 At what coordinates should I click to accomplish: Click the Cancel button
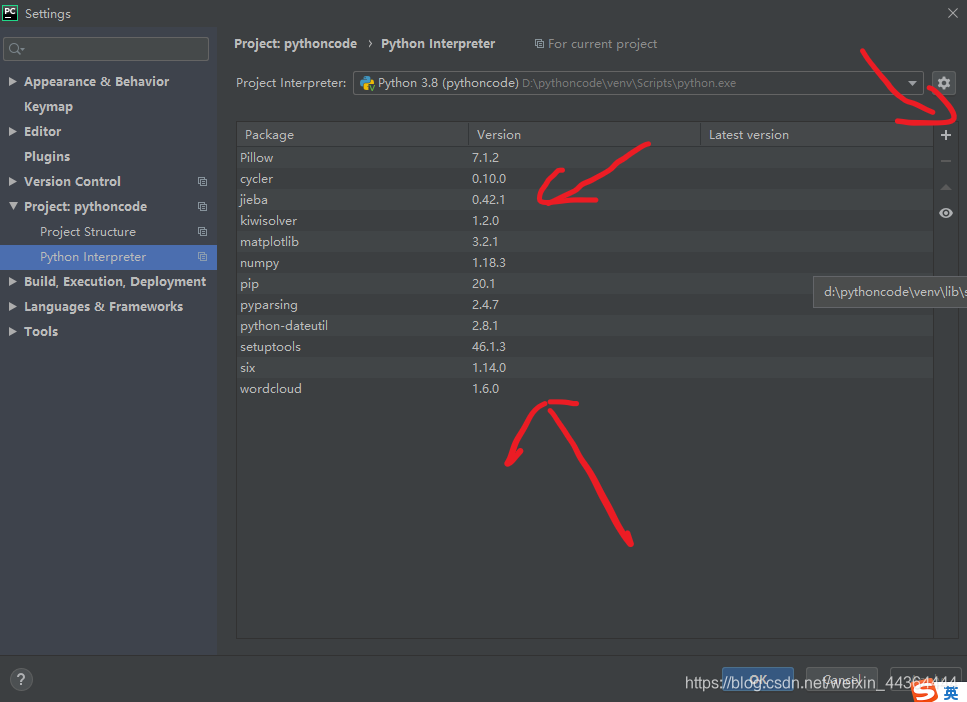(841, 679)
